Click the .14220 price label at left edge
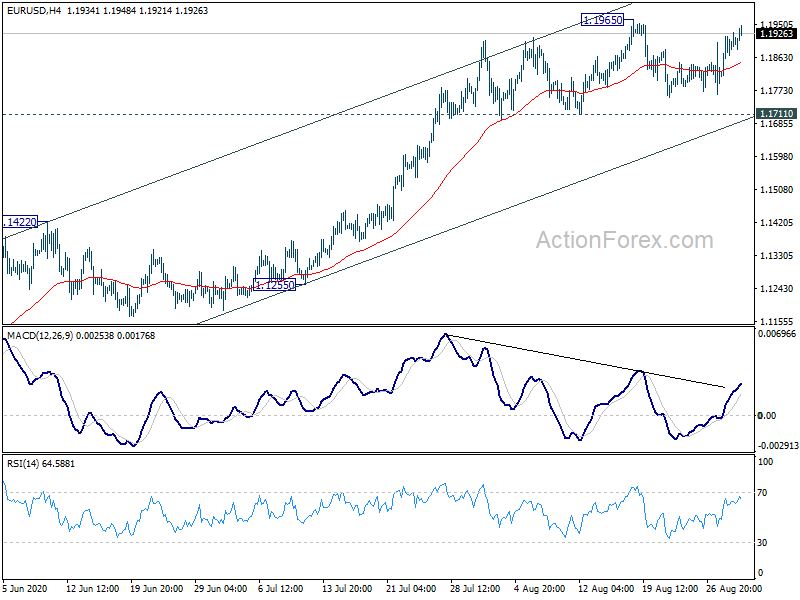800x600 pixels. pos(20,222)
